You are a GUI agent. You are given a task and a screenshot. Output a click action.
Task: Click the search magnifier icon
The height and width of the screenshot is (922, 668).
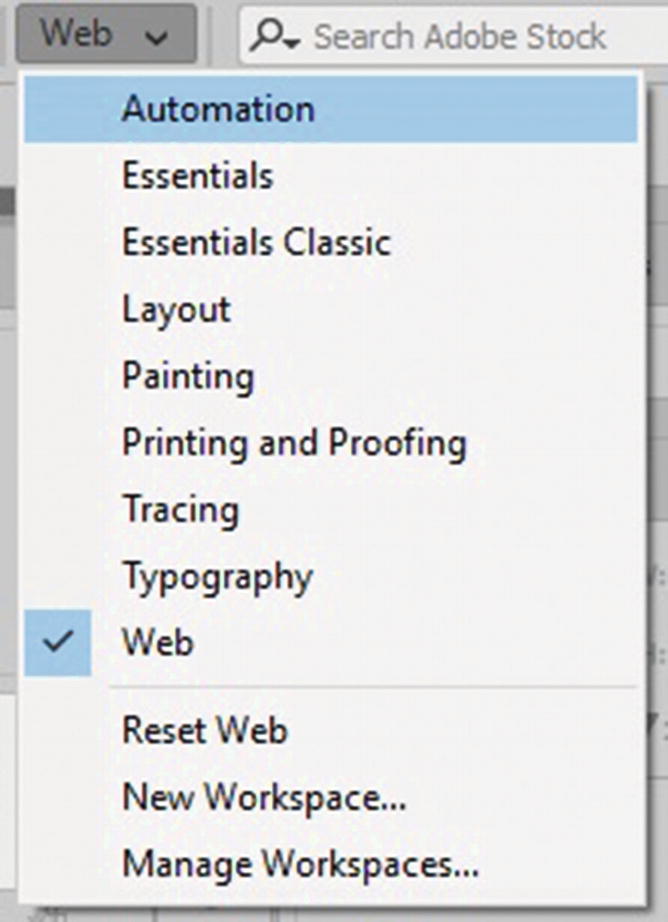pyautogui.click(x=267, y=35)
